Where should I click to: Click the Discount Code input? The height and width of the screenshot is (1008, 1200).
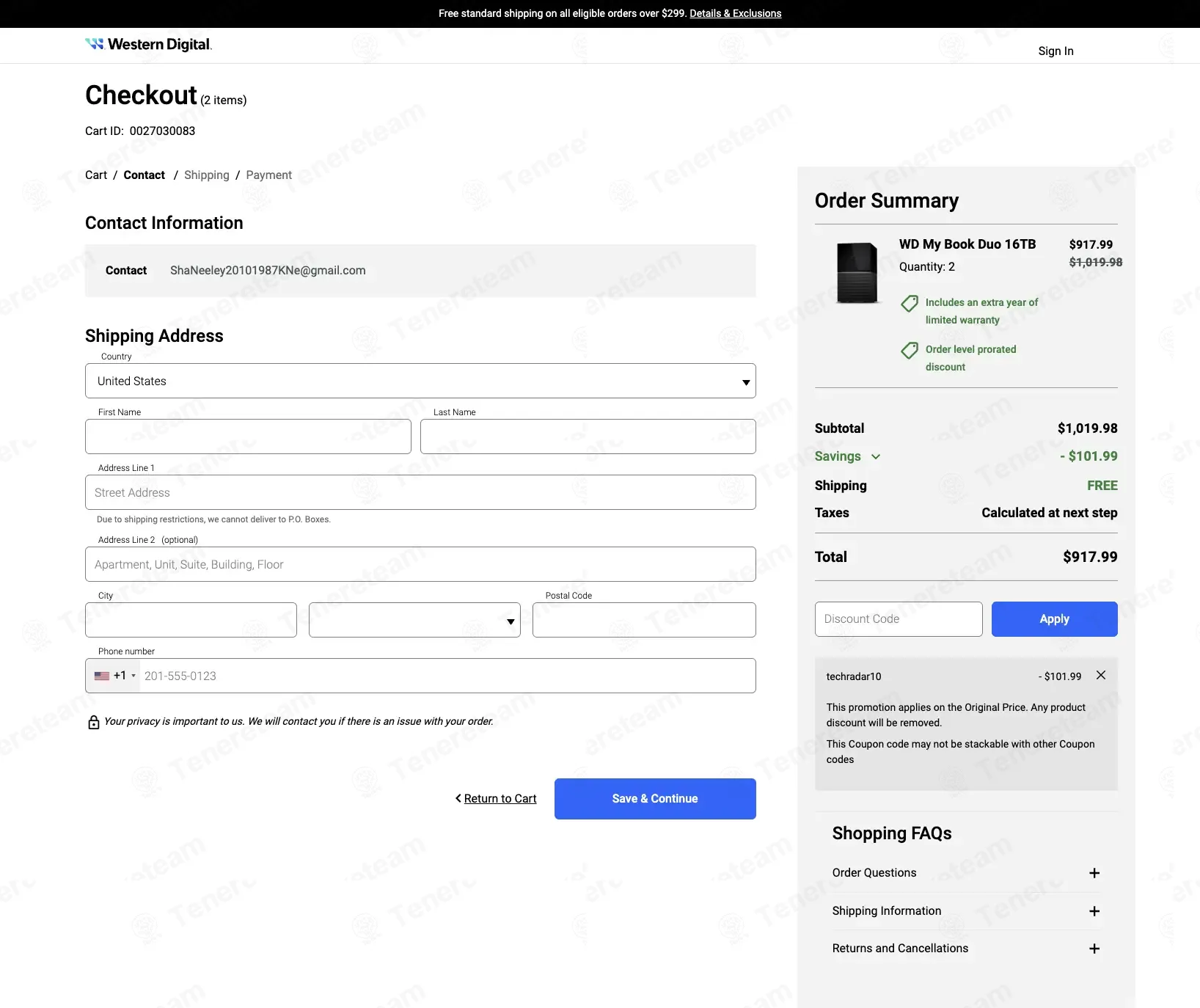899,619
